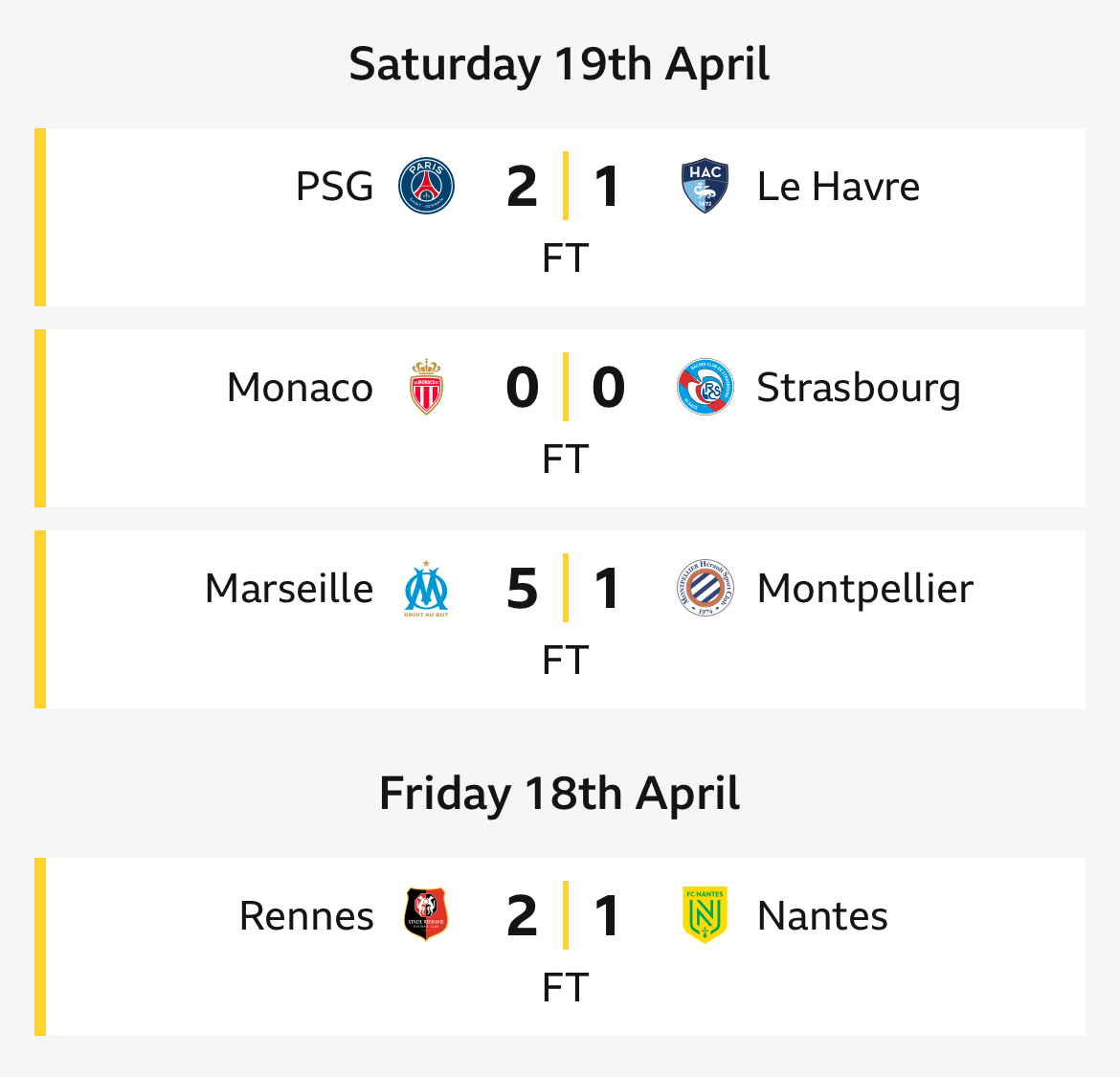Screen dimensions: 1120x1077
Task: Select the Monaco team name
Action: coord(300,387)
